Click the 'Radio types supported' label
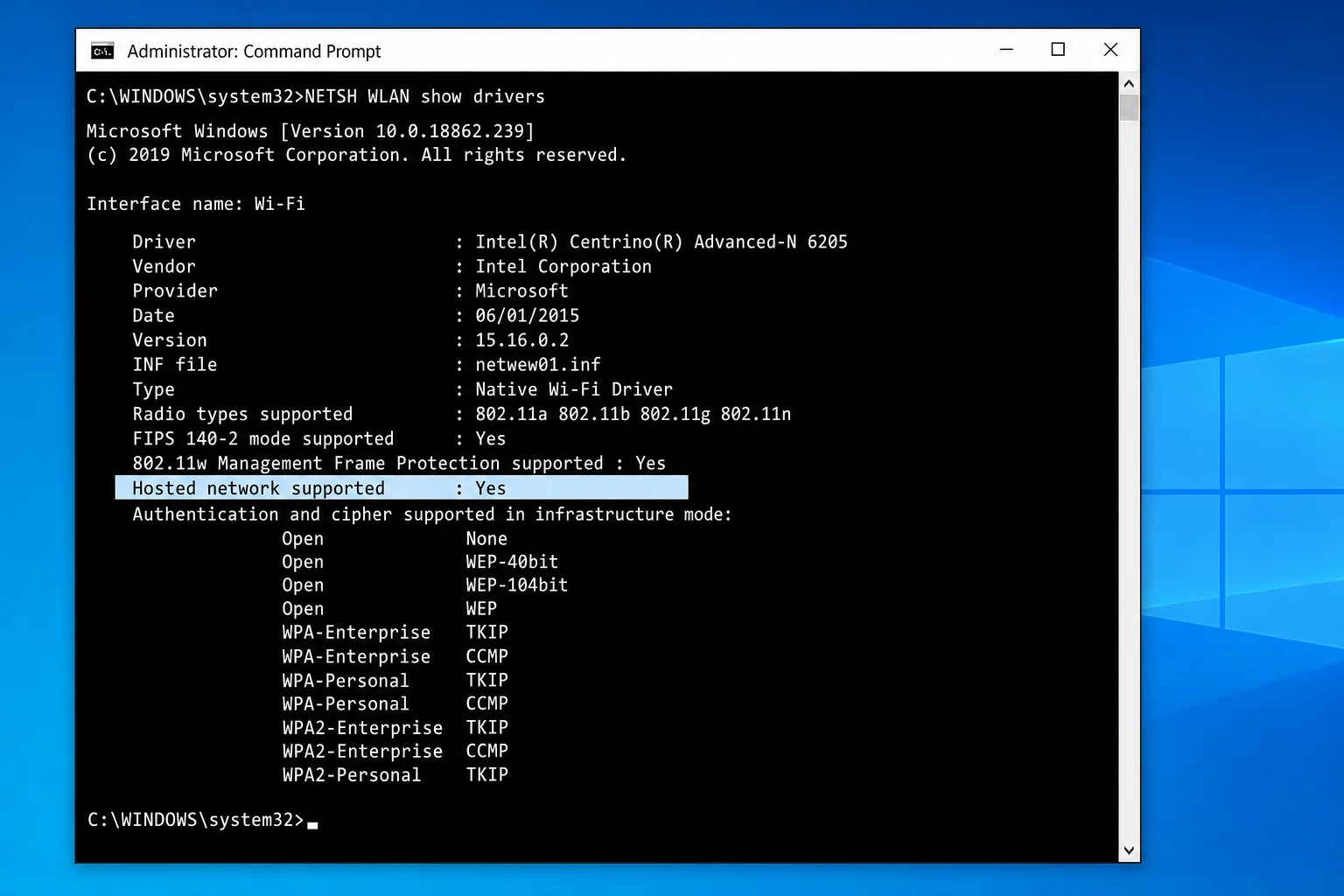Image resolution: width=1344 pixels, height=896 pixels. (242, 414)
